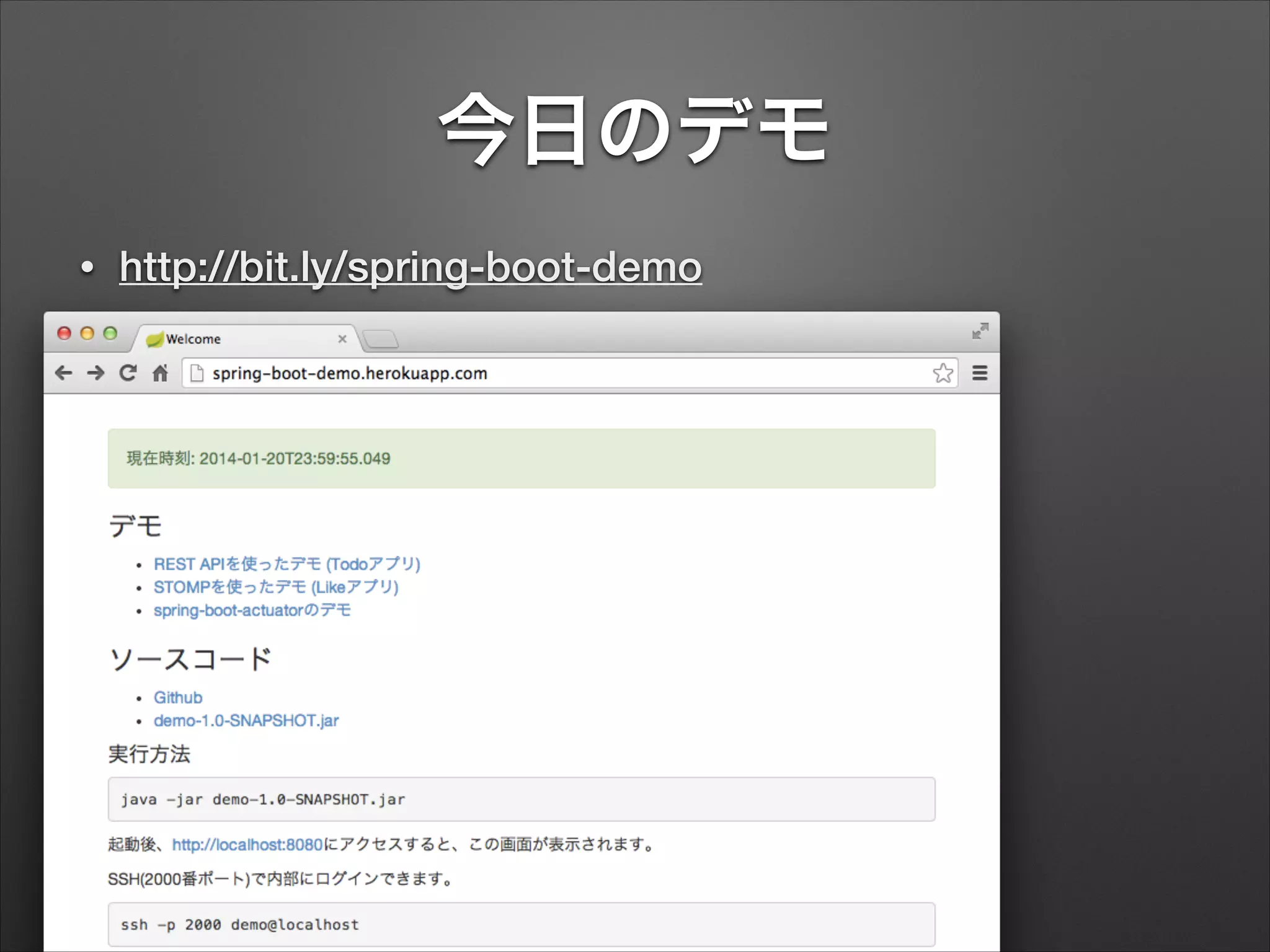
Task: Click the green zoom window button
Action: (x=110, y=333)
